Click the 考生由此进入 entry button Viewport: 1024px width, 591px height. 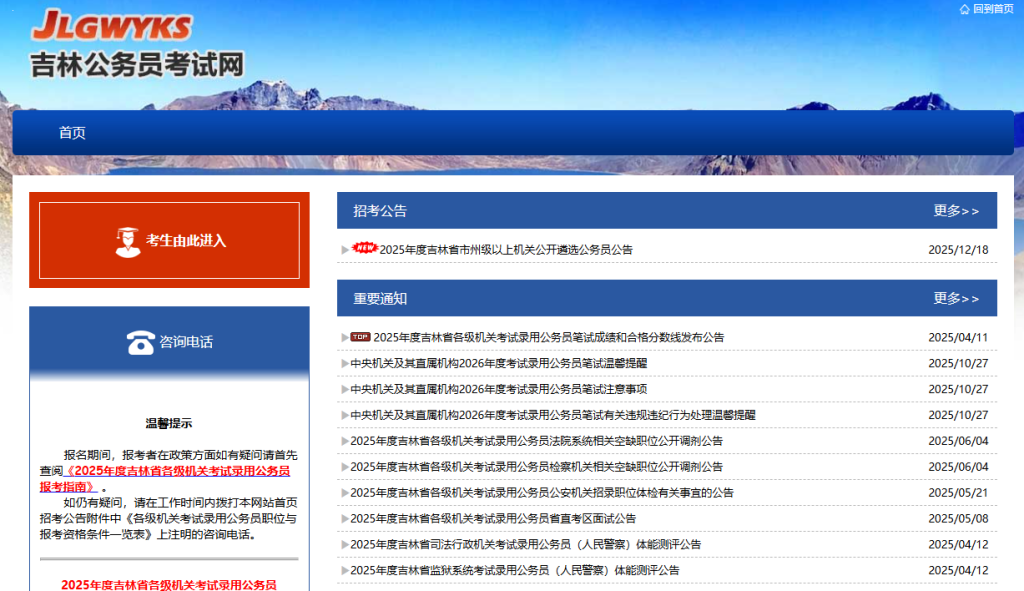point(167,240)
